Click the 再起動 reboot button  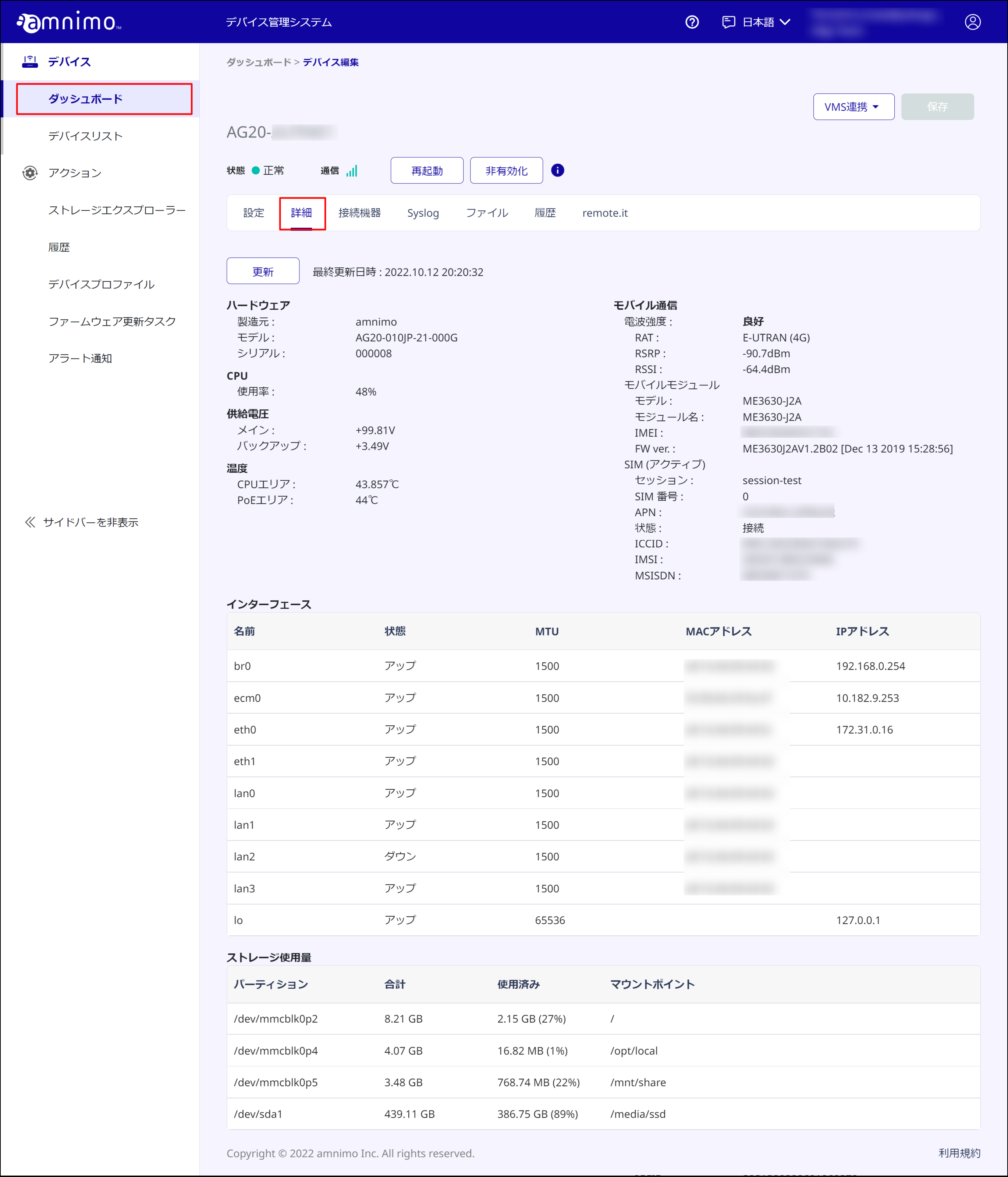pyautogui.click(x=427, y=170)
